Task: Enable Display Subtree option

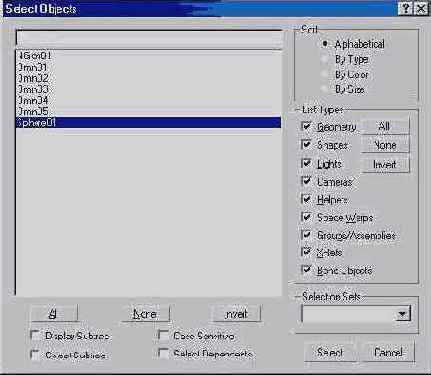Action: [x=35, y=335]
